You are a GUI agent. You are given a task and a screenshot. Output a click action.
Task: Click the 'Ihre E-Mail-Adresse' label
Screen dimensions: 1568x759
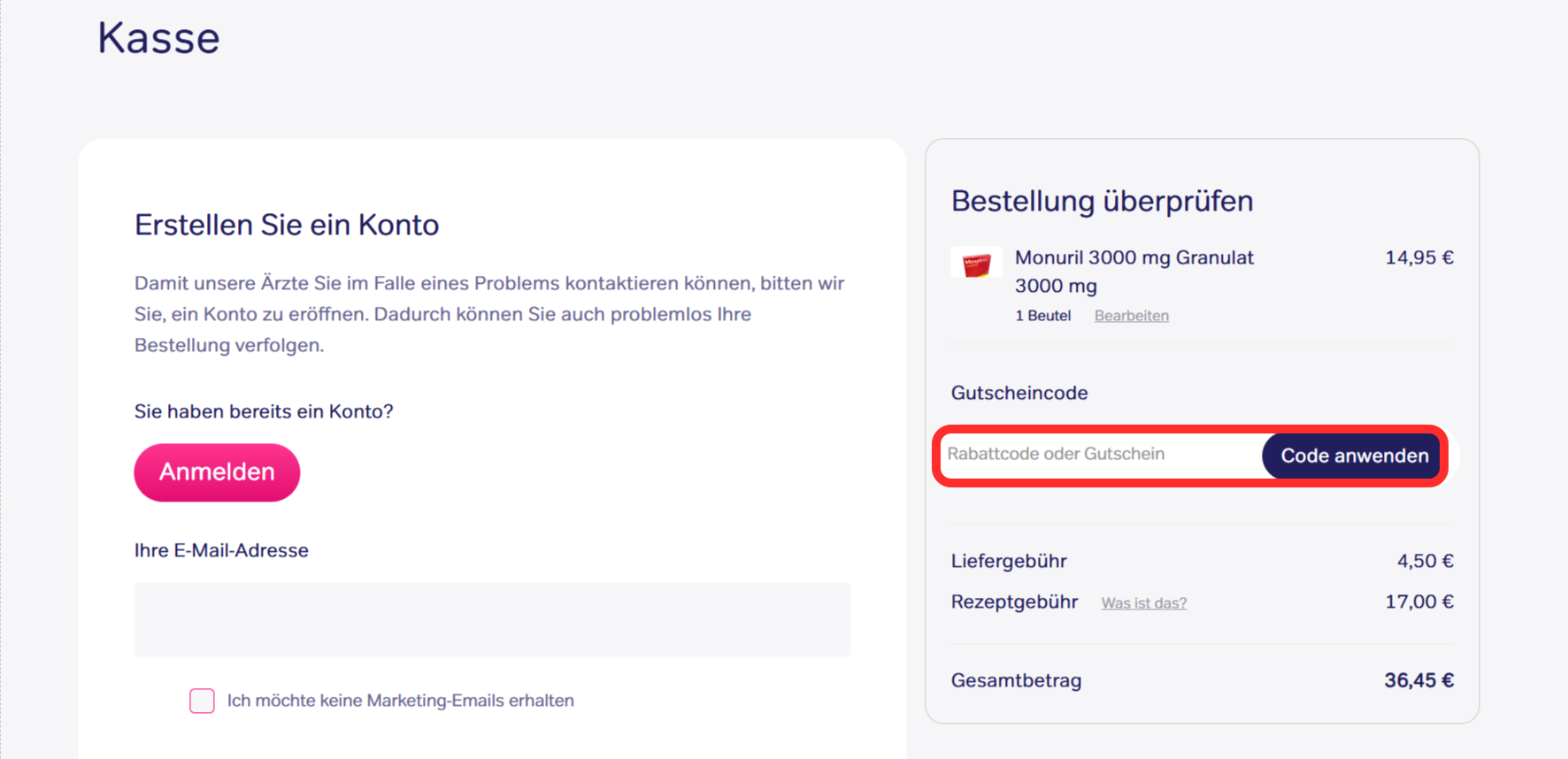pyautogui.click(x=221, y=550)
